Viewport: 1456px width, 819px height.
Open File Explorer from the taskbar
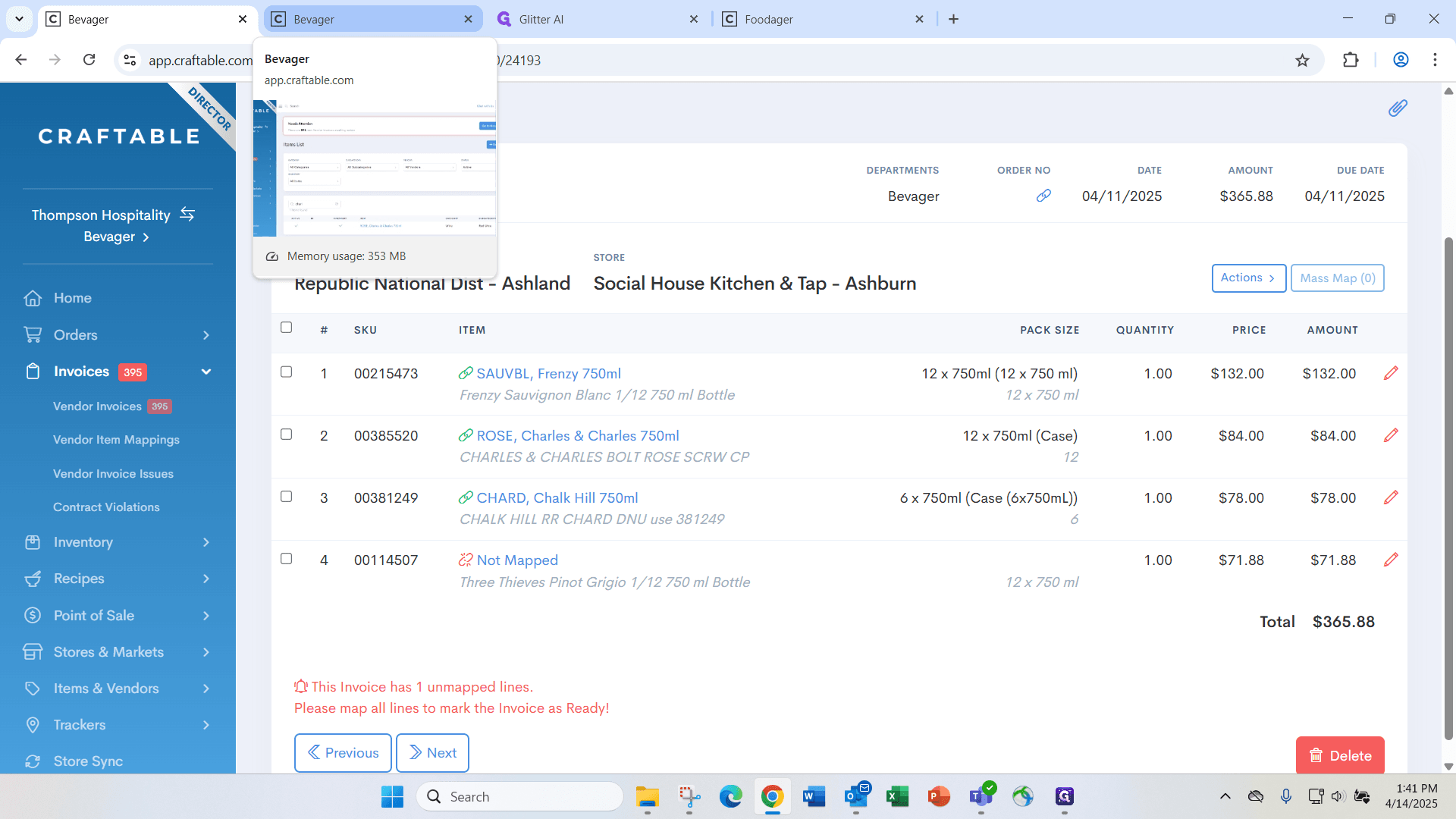tap(648, 796)
